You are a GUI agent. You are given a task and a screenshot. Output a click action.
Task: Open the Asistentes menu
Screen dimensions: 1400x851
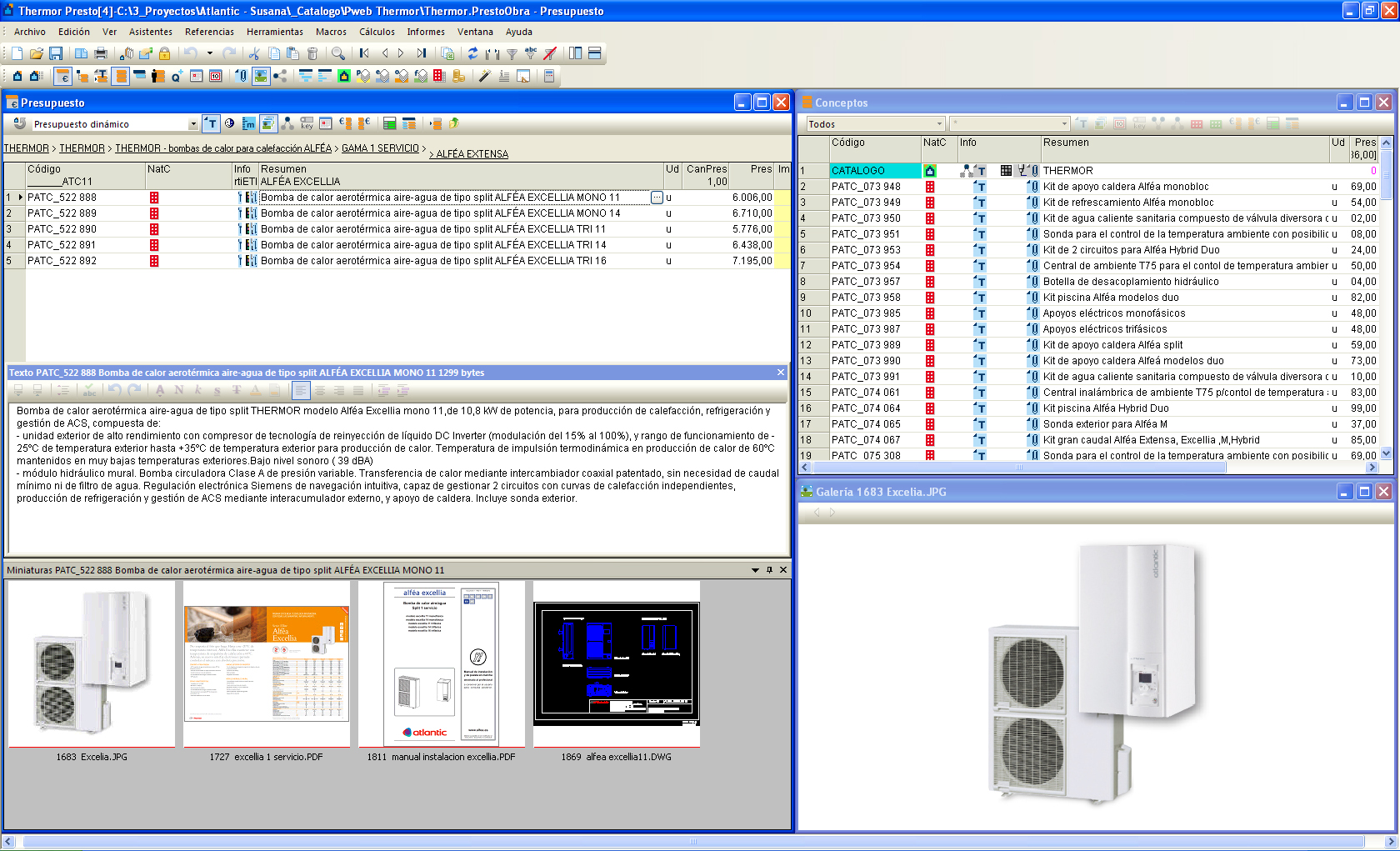coord(151,32)
